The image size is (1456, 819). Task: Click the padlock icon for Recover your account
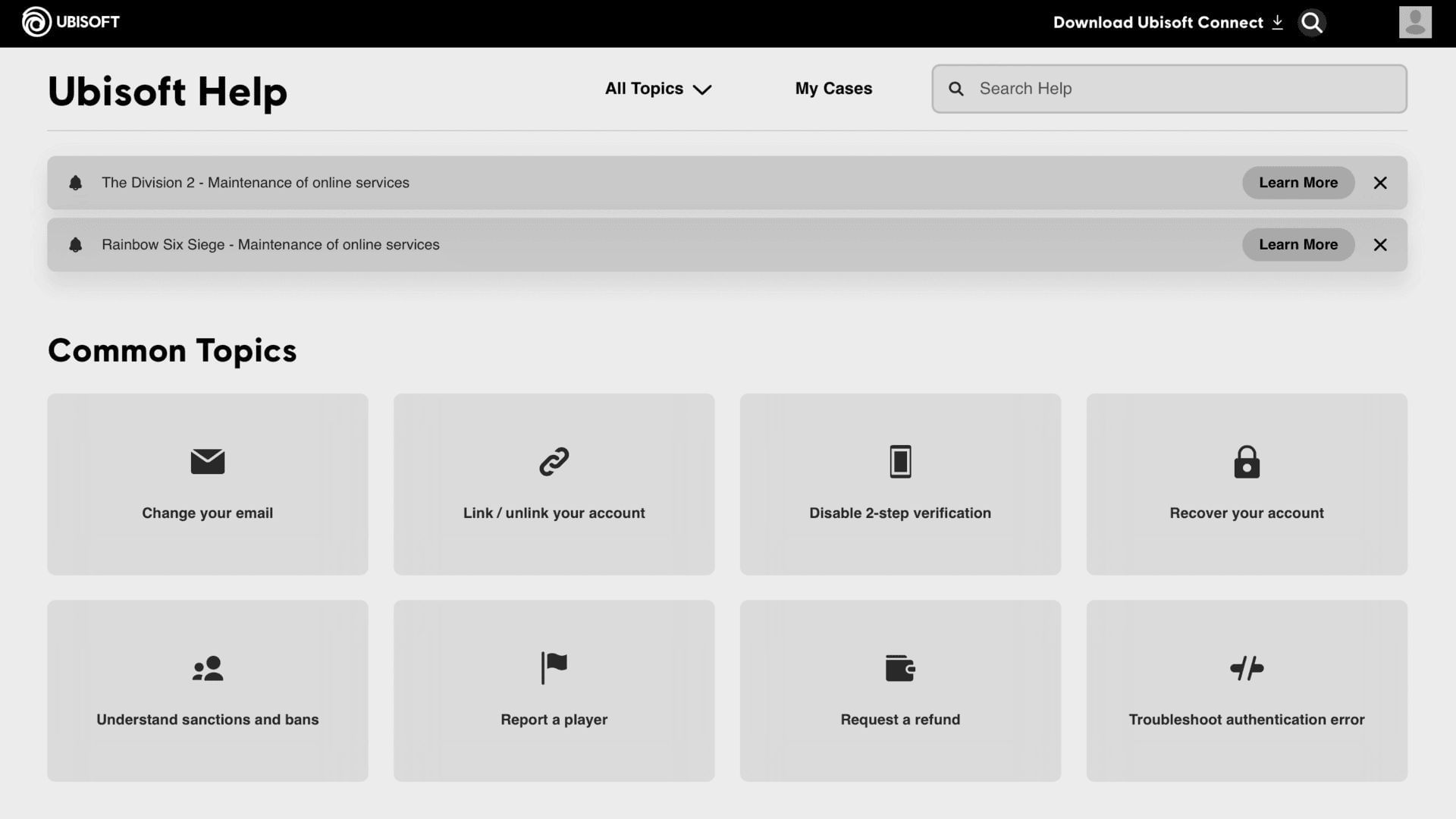(x=1246, y=461)
